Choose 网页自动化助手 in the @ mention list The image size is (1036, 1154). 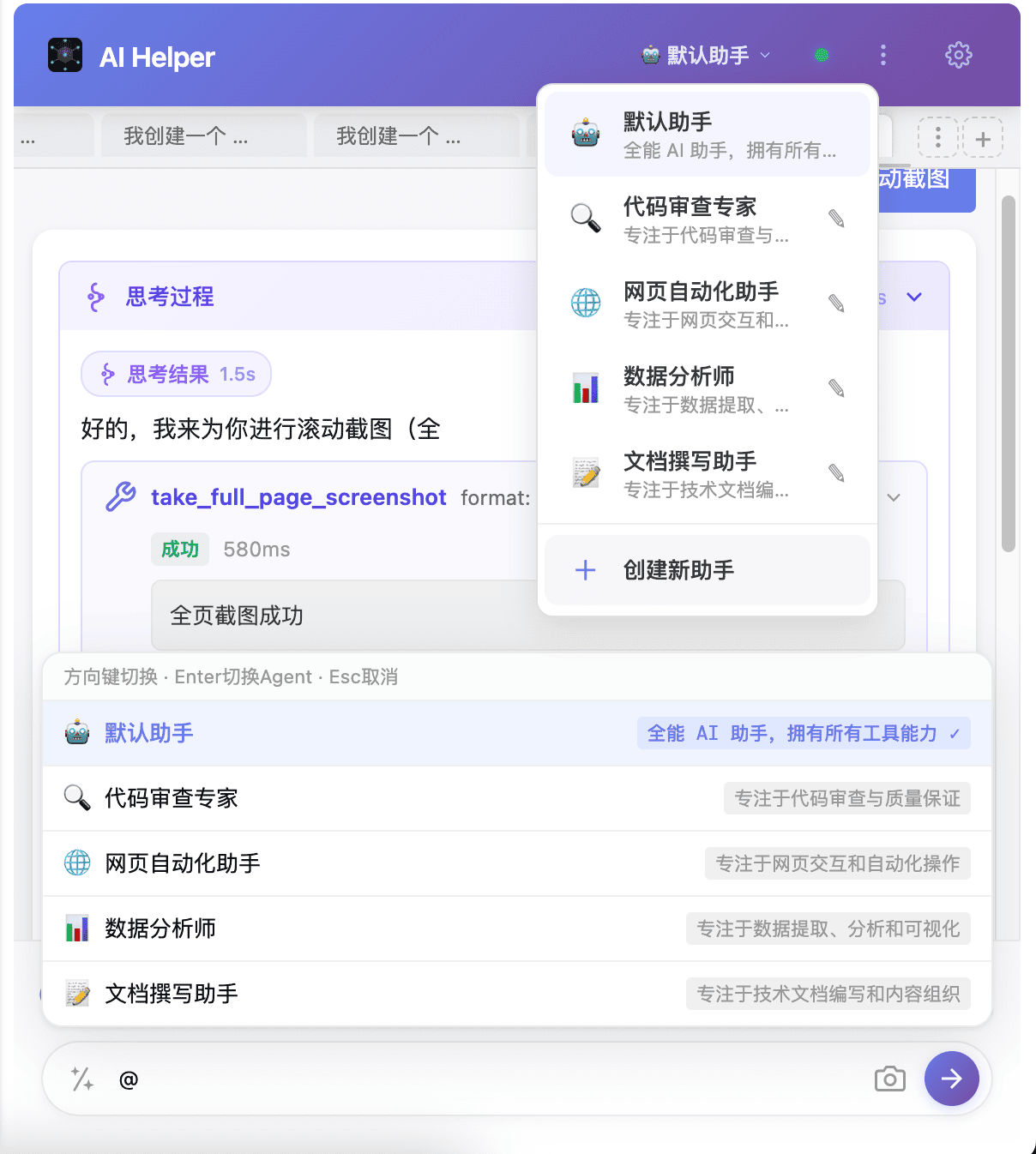(517, 864)
